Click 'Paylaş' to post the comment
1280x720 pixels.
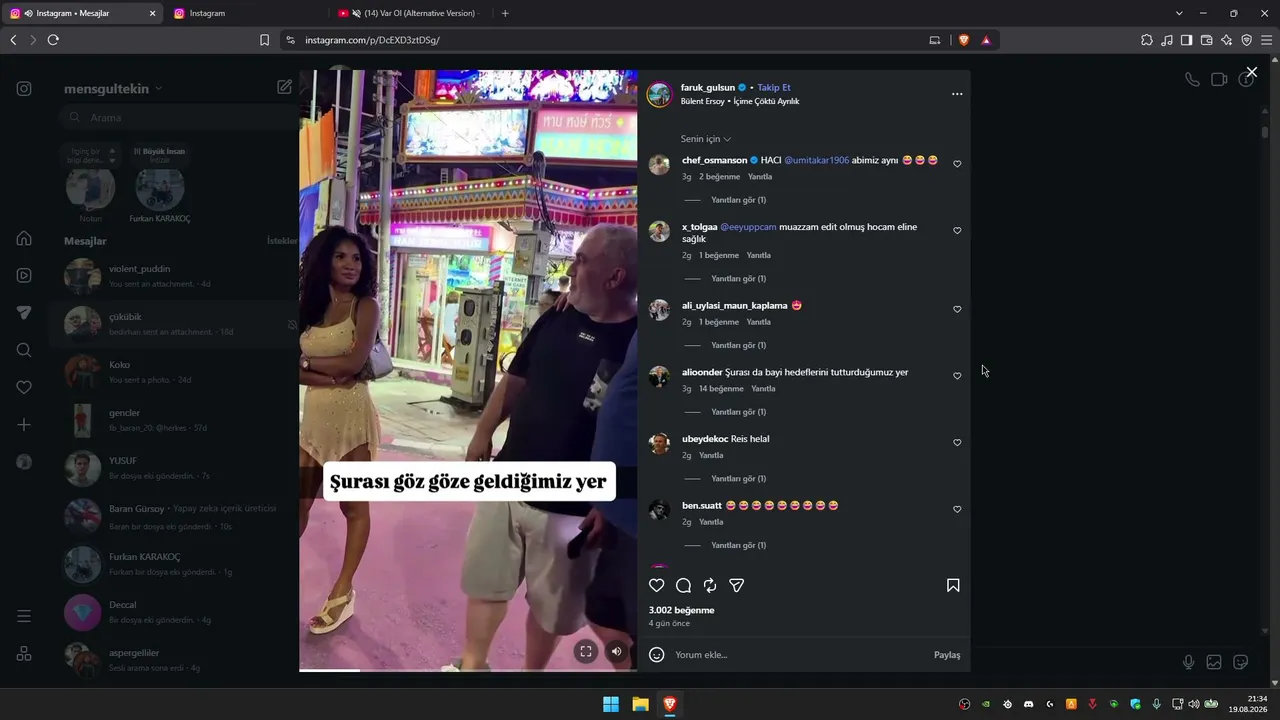point(947,655)
